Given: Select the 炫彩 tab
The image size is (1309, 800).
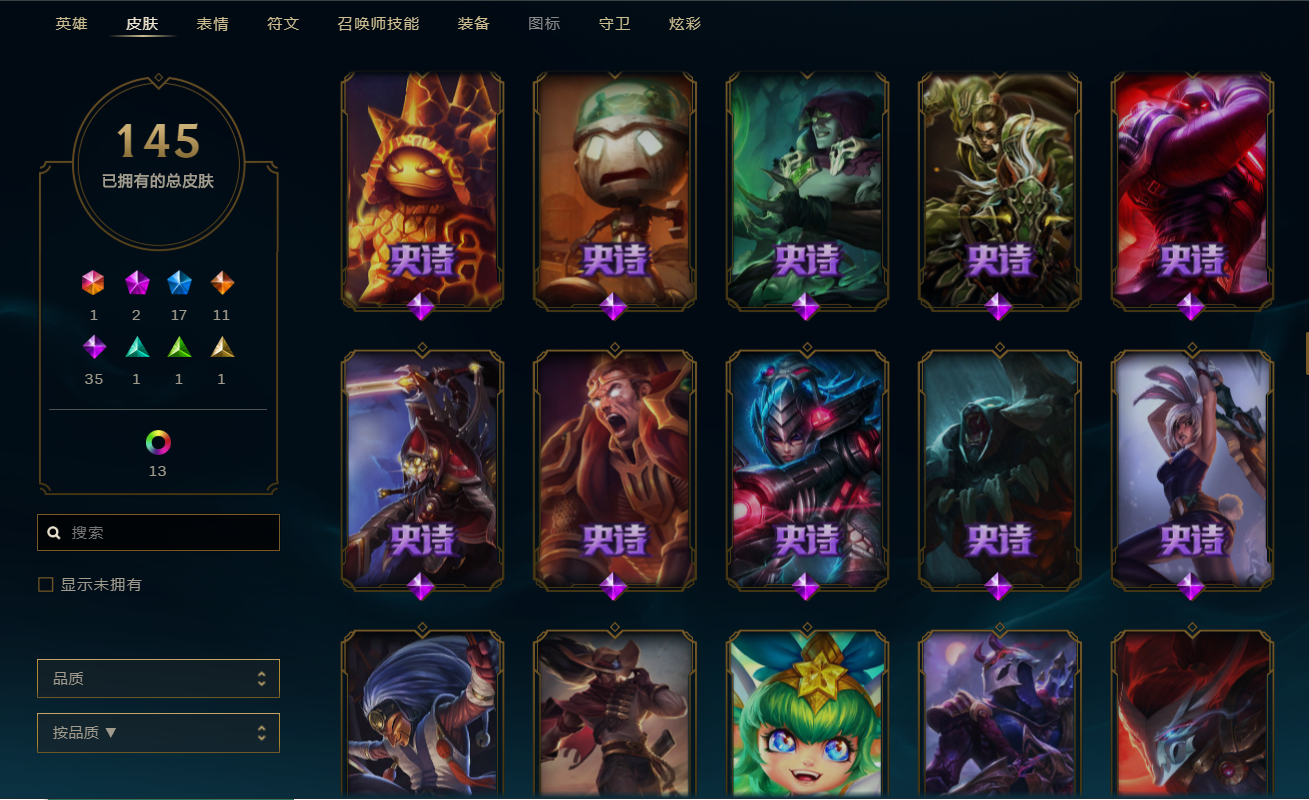Looking at the screenshot, I should pos(685,23).
